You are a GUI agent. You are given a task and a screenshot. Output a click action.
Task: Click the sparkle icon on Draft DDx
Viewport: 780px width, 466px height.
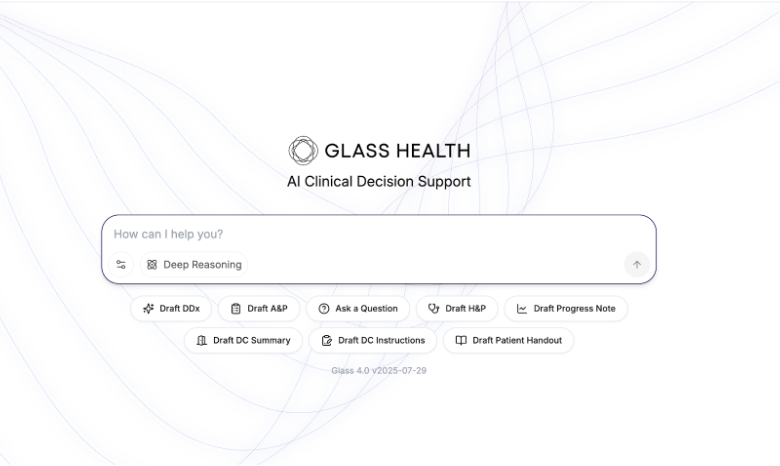pos(148,309)
